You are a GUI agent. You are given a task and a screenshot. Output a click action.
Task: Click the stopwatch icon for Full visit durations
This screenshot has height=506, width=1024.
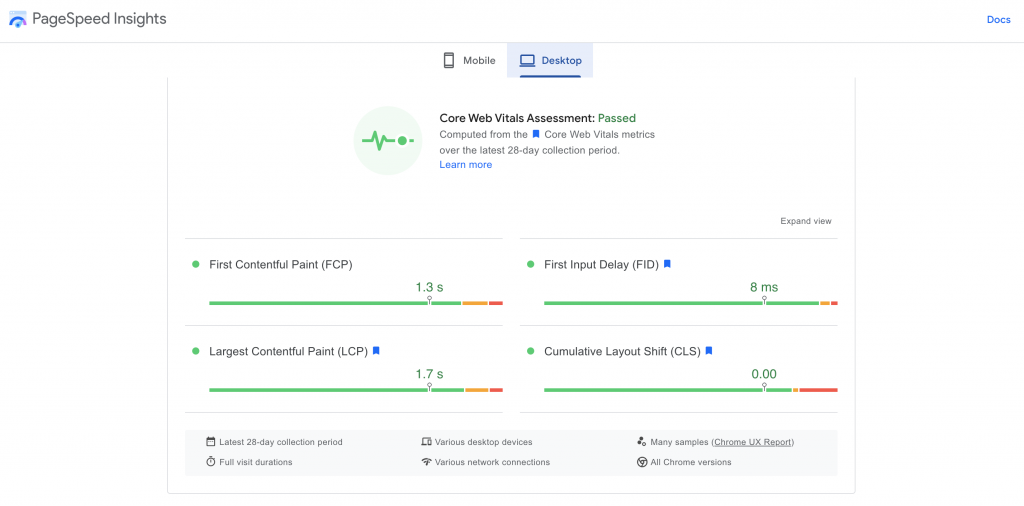(210, 462)
